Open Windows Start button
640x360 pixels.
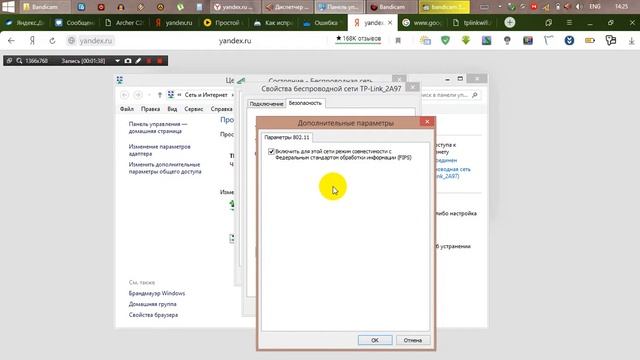[8, 7]
